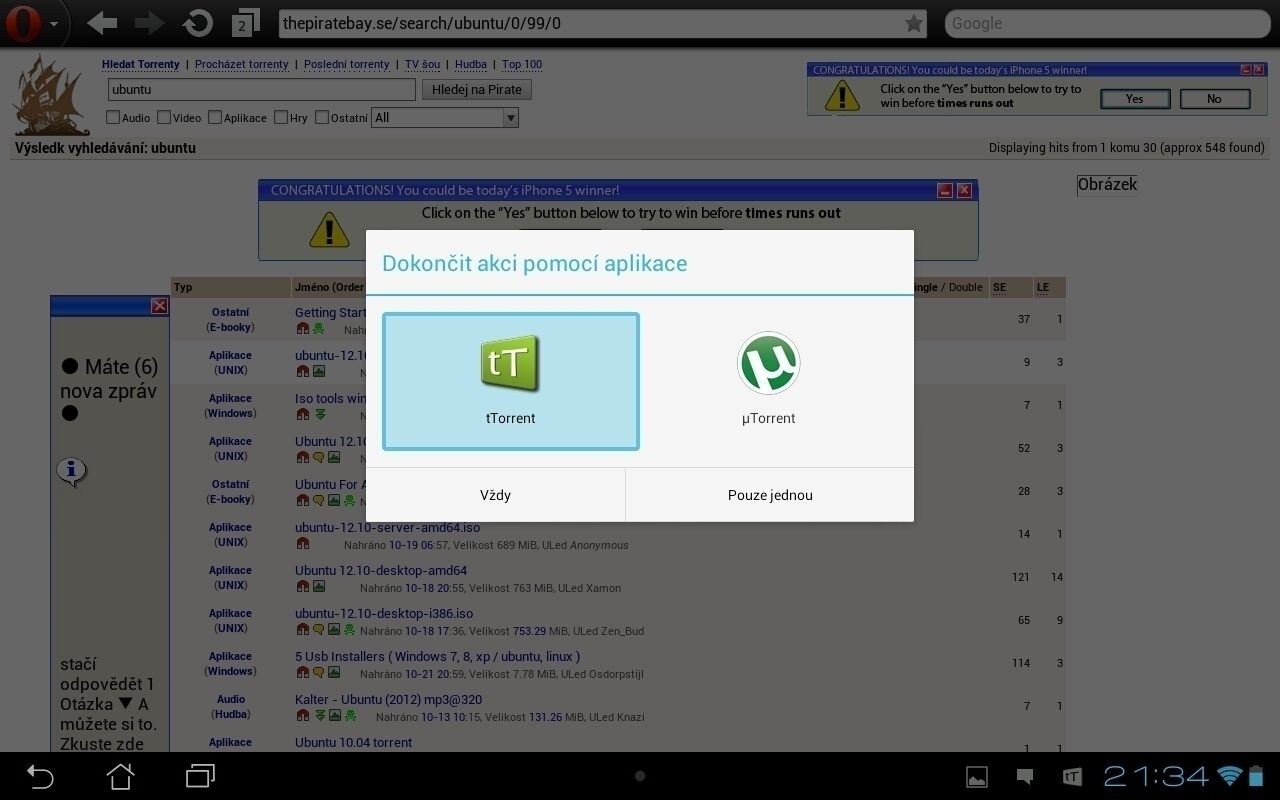Open 5 Usb Installers torrent link
1280x800 pixels.
(x=437, y=656)
